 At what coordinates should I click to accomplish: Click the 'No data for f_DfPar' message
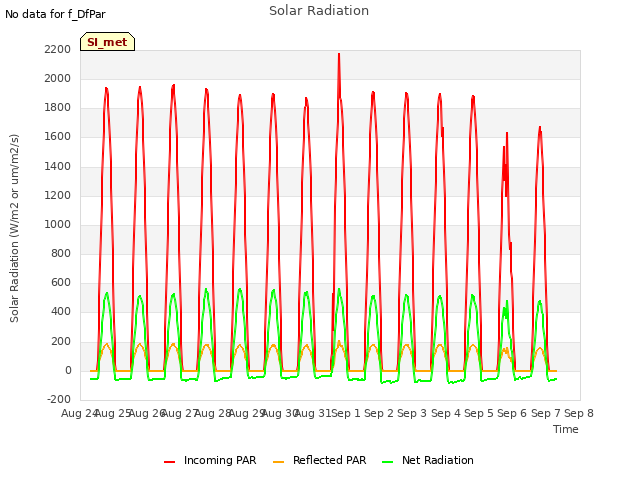pos(55,14)
